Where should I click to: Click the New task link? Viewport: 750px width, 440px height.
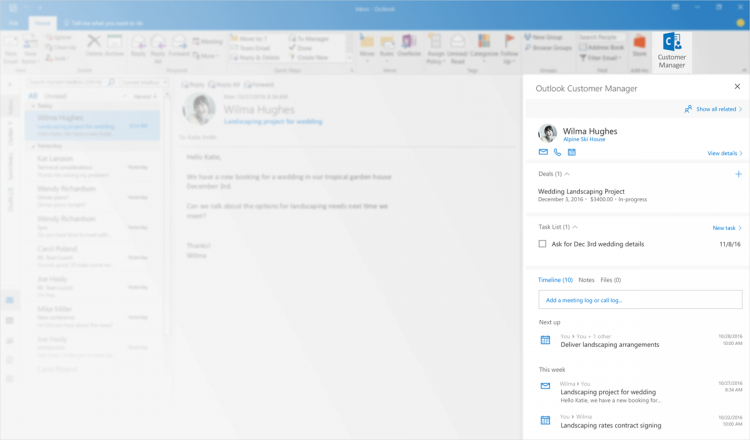[x=727, y=228]
